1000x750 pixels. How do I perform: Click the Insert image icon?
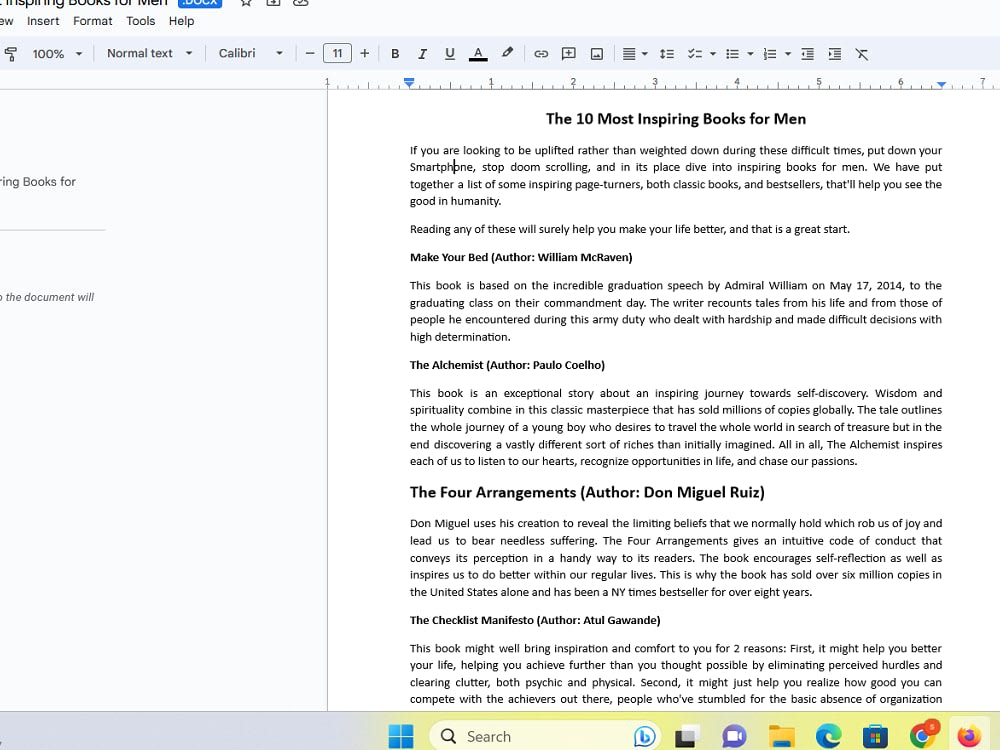coord(596,54)
